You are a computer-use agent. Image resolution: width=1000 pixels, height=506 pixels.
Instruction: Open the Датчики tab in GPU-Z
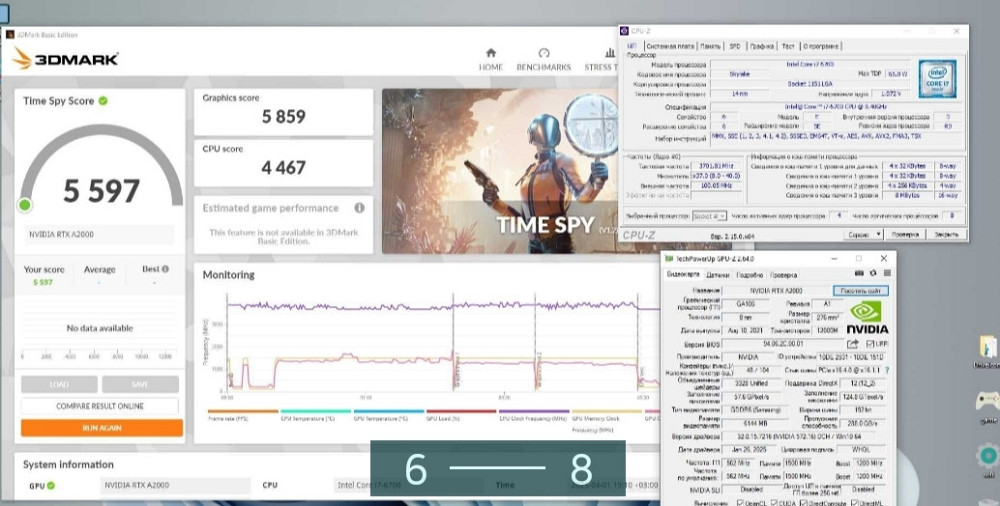tap(718, 273)
